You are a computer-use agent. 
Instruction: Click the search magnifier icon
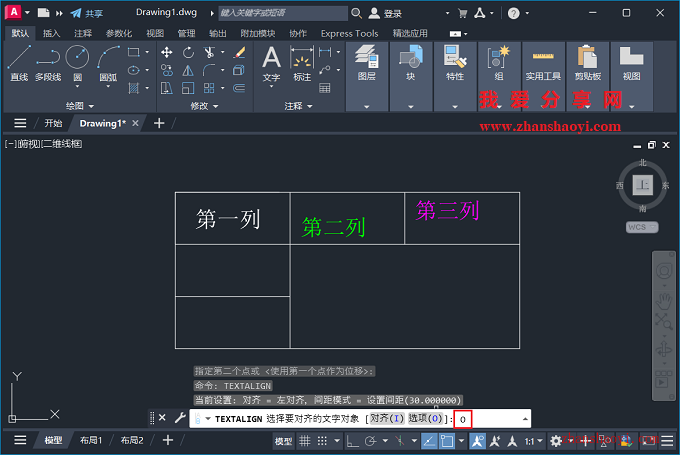coord(356,13)
